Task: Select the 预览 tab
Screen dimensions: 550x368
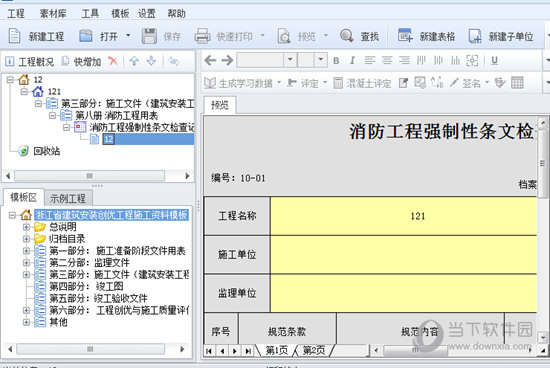Action: tap(220, 105)
